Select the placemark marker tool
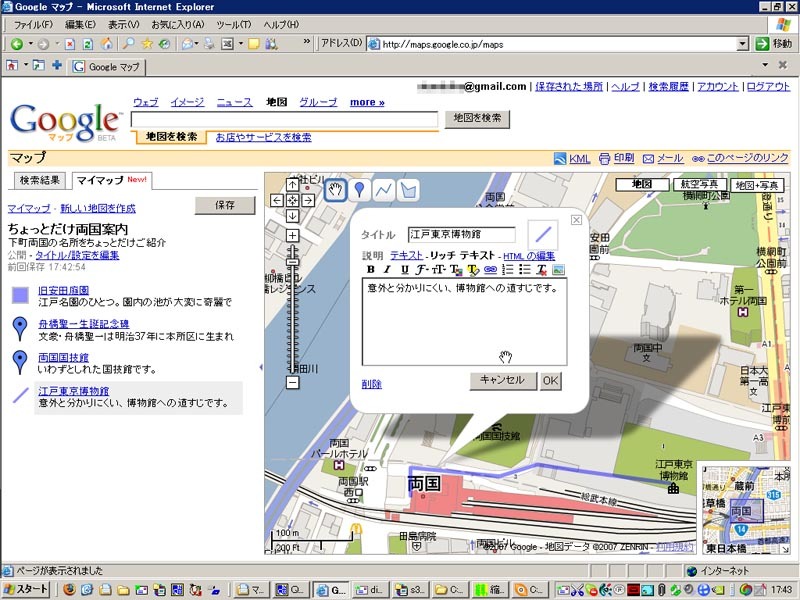This screenshot has height=600, width=800. click(359, 190)
